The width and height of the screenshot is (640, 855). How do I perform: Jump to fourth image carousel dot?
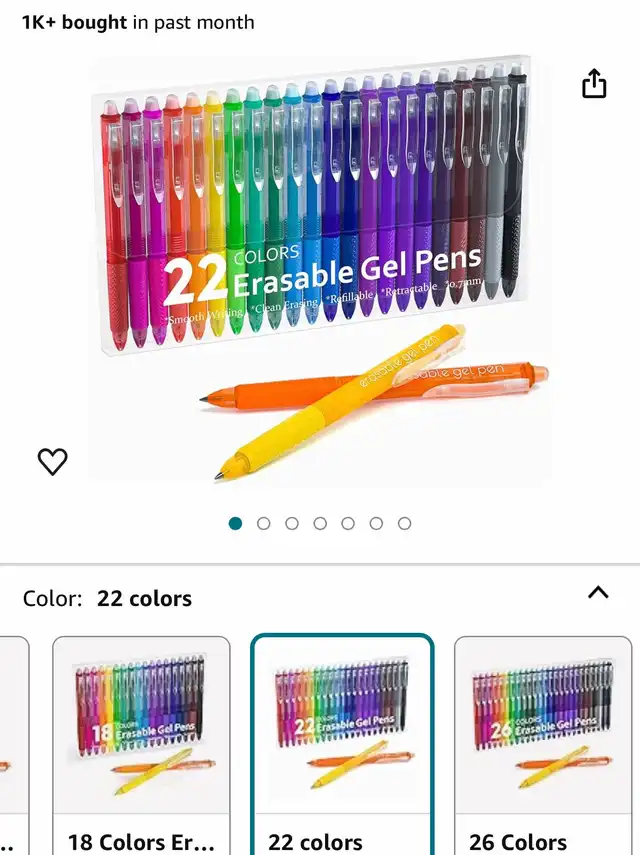pyautogui.click(x=320, y=523)
